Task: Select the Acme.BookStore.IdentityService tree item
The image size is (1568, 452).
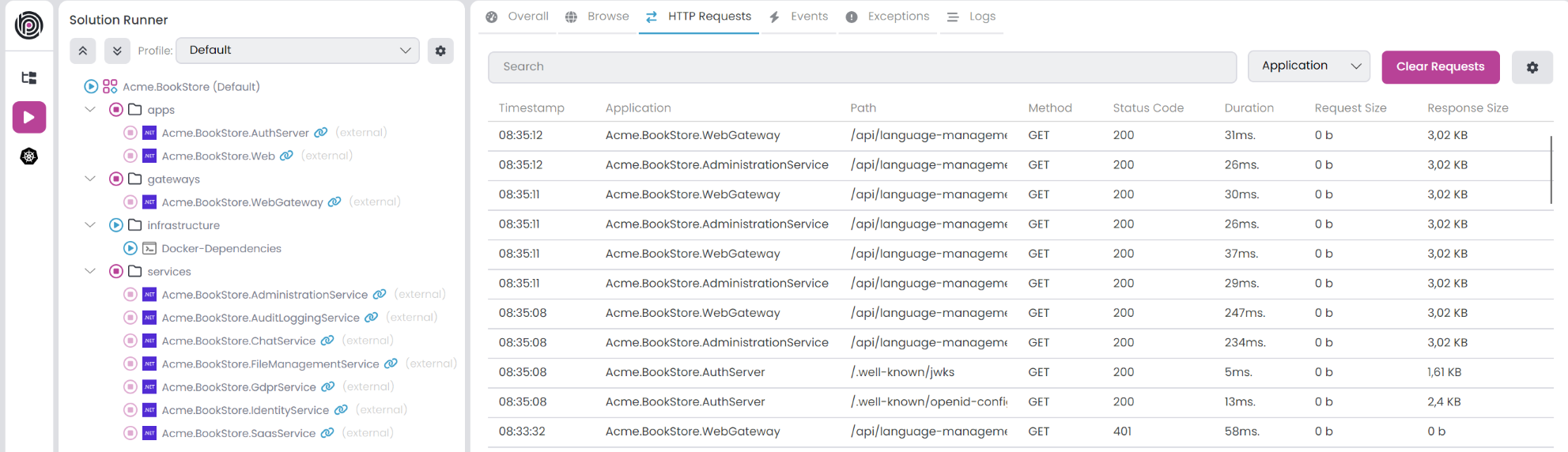Action: click(x=245, y=410)
